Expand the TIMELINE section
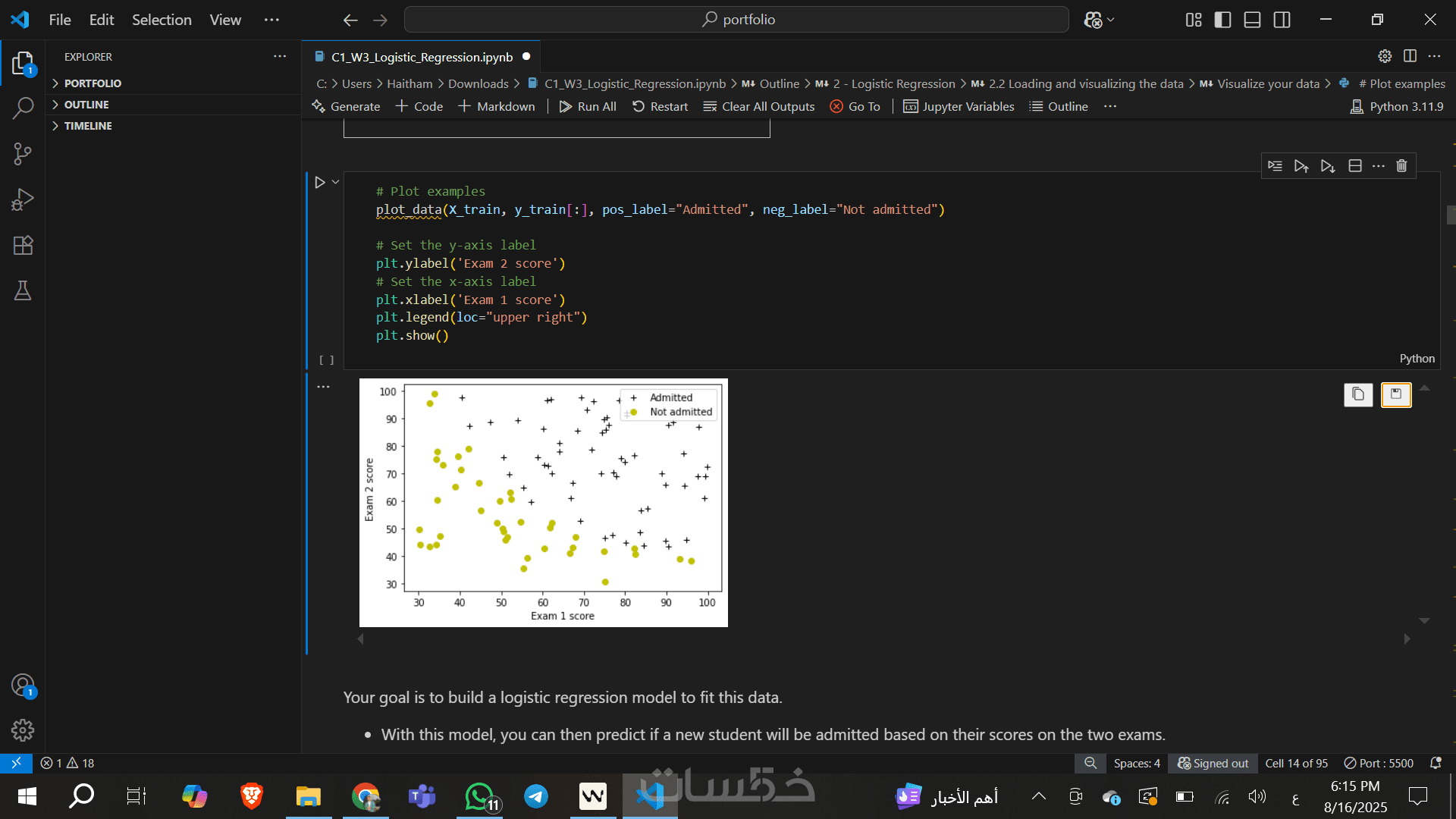 pos(88,126)
